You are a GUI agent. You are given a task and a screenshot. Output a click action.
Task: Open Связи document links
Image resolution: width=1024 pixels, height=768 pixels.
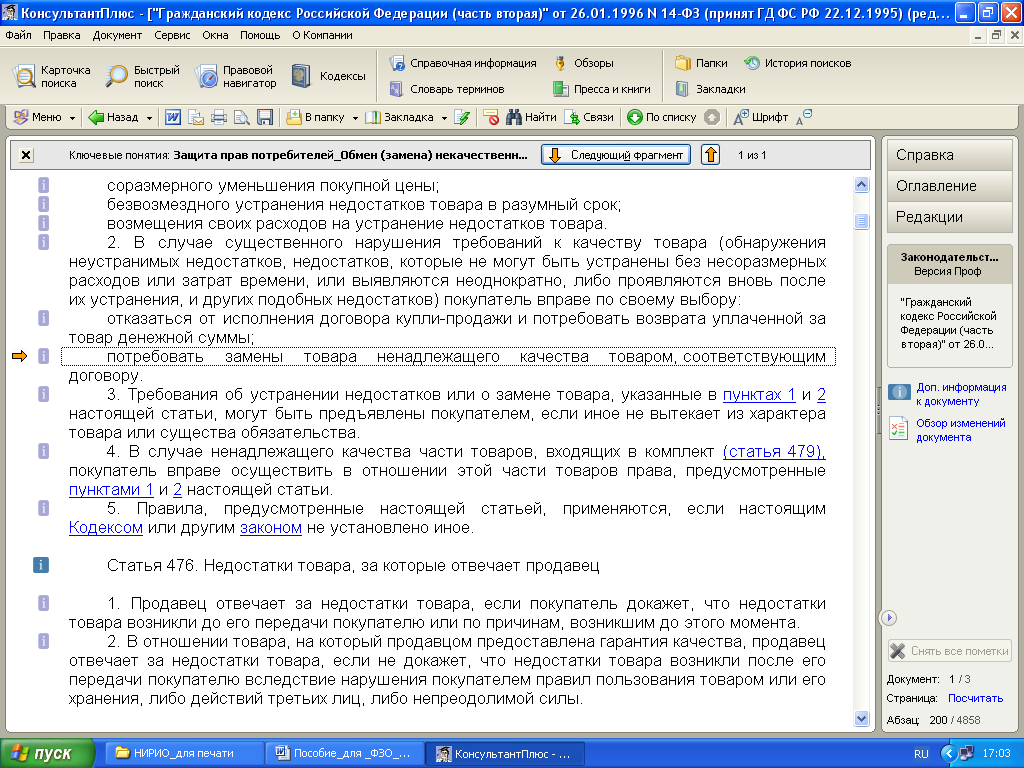pyautogui.click(x=590, y=117)
